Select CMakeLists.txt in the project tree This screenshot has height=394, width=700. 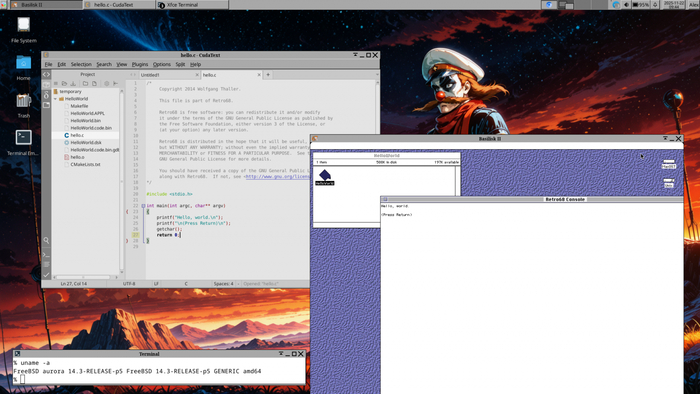[x=85, y=164]
